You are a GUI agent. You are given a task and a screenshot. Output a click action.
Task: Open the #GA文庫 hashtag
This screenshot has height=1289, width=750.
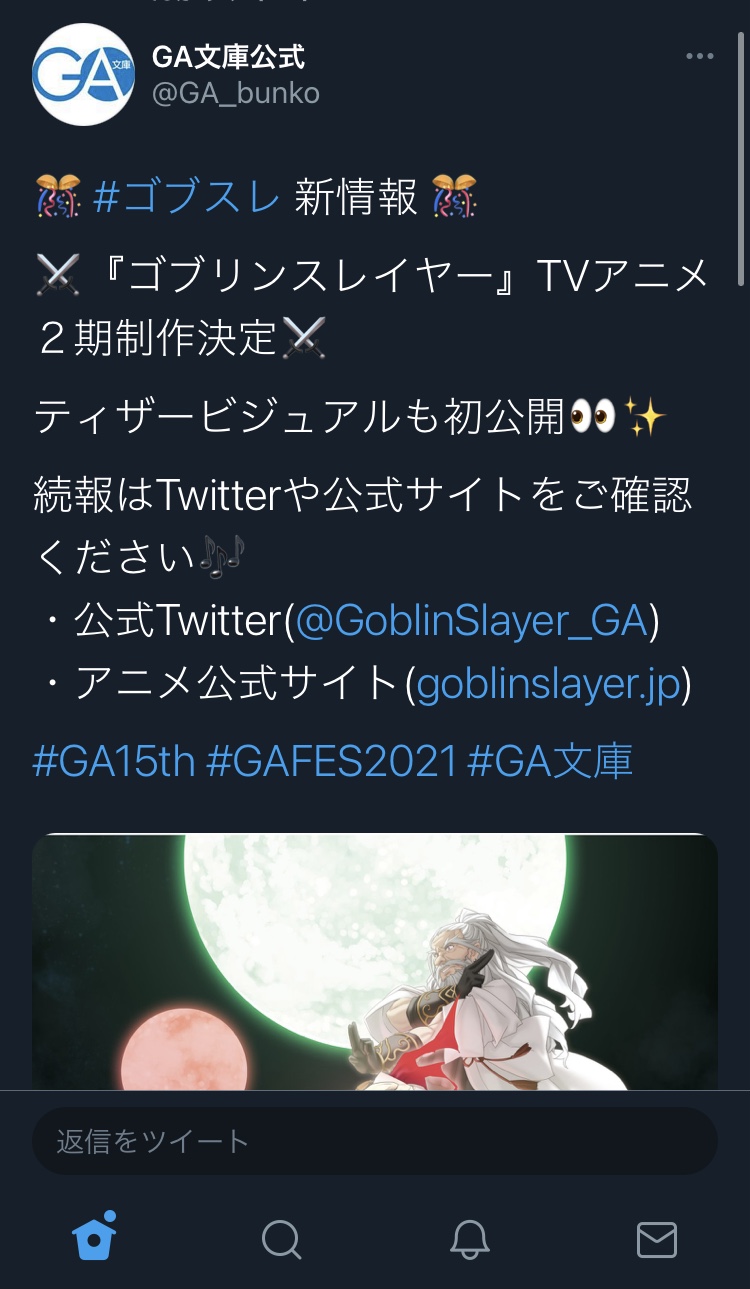550,761
